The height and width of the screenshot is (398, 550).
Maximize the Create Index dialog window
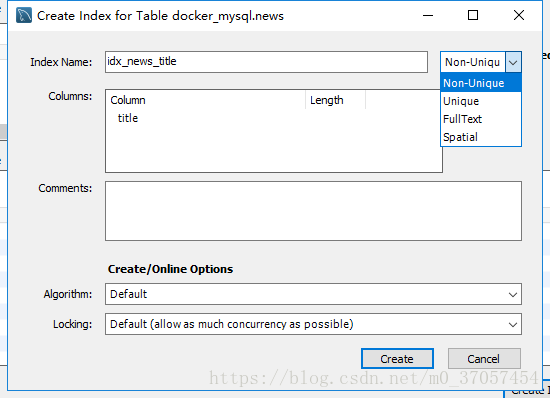click(x=473, y=15)
